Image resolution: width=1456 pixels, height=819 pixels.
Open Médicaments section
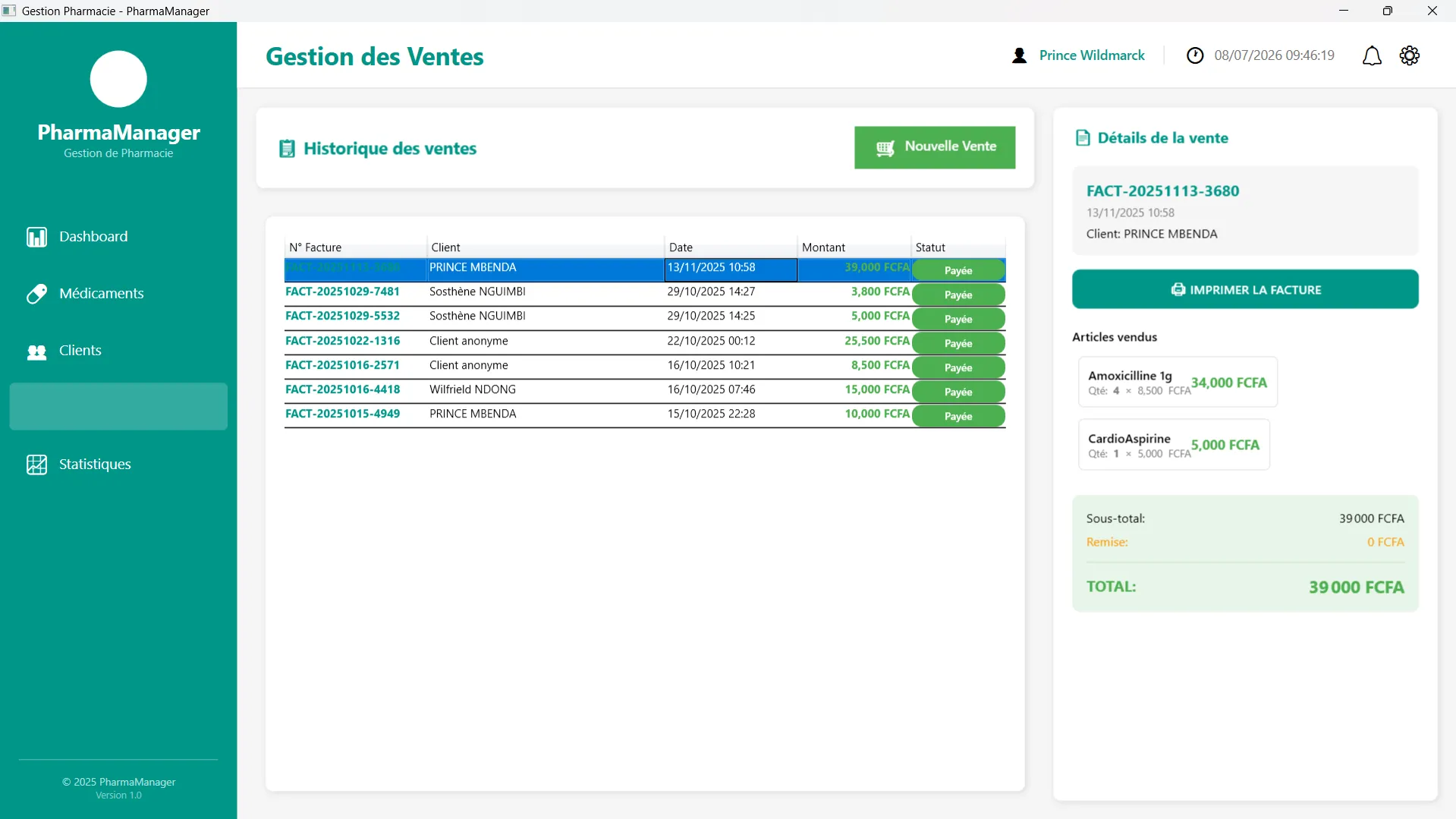click(118, 294)
